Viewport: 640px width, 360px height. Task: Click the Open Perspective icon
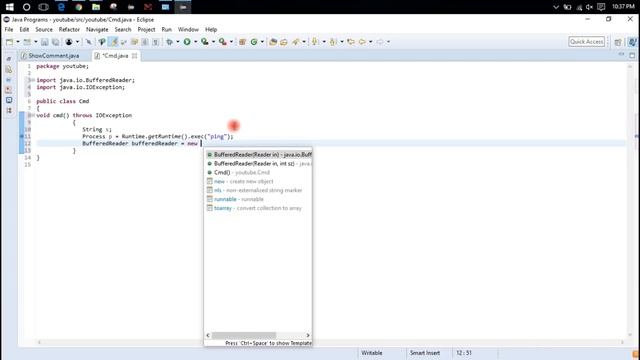point(618,42)
